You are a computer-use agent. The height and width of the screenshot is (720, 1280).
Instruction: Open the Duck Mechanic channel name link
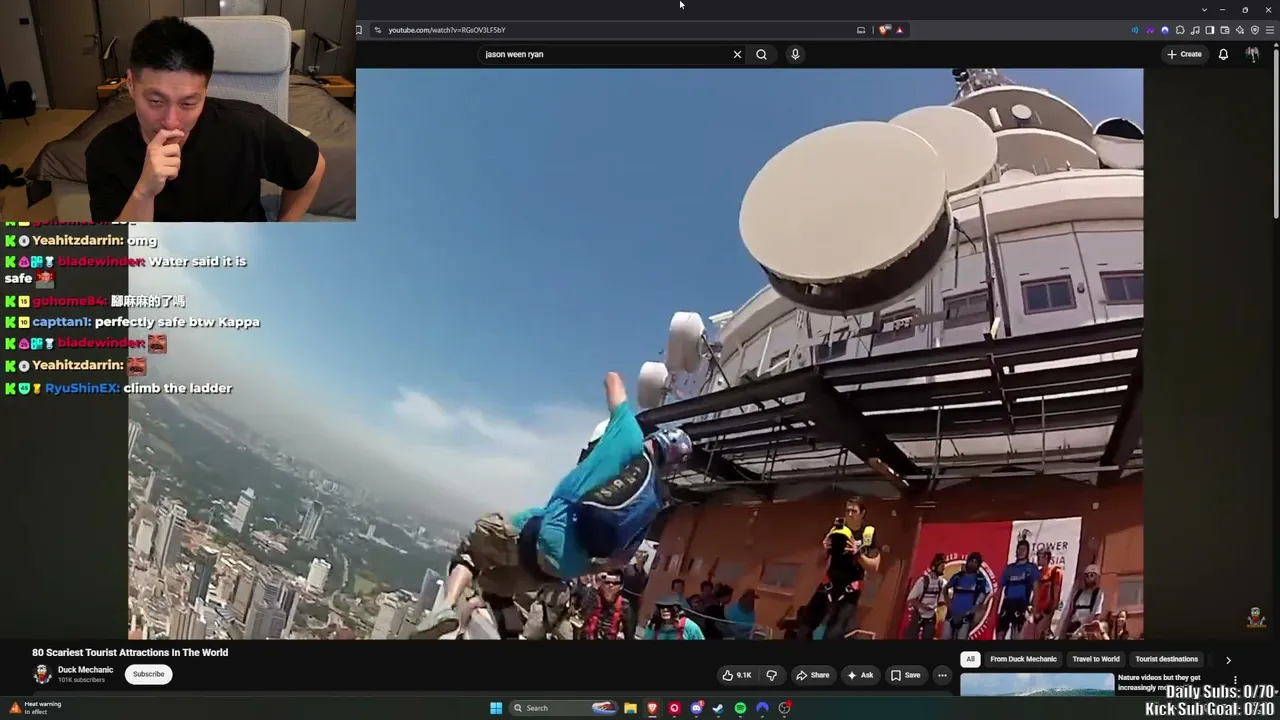click(x=86, y=670)
